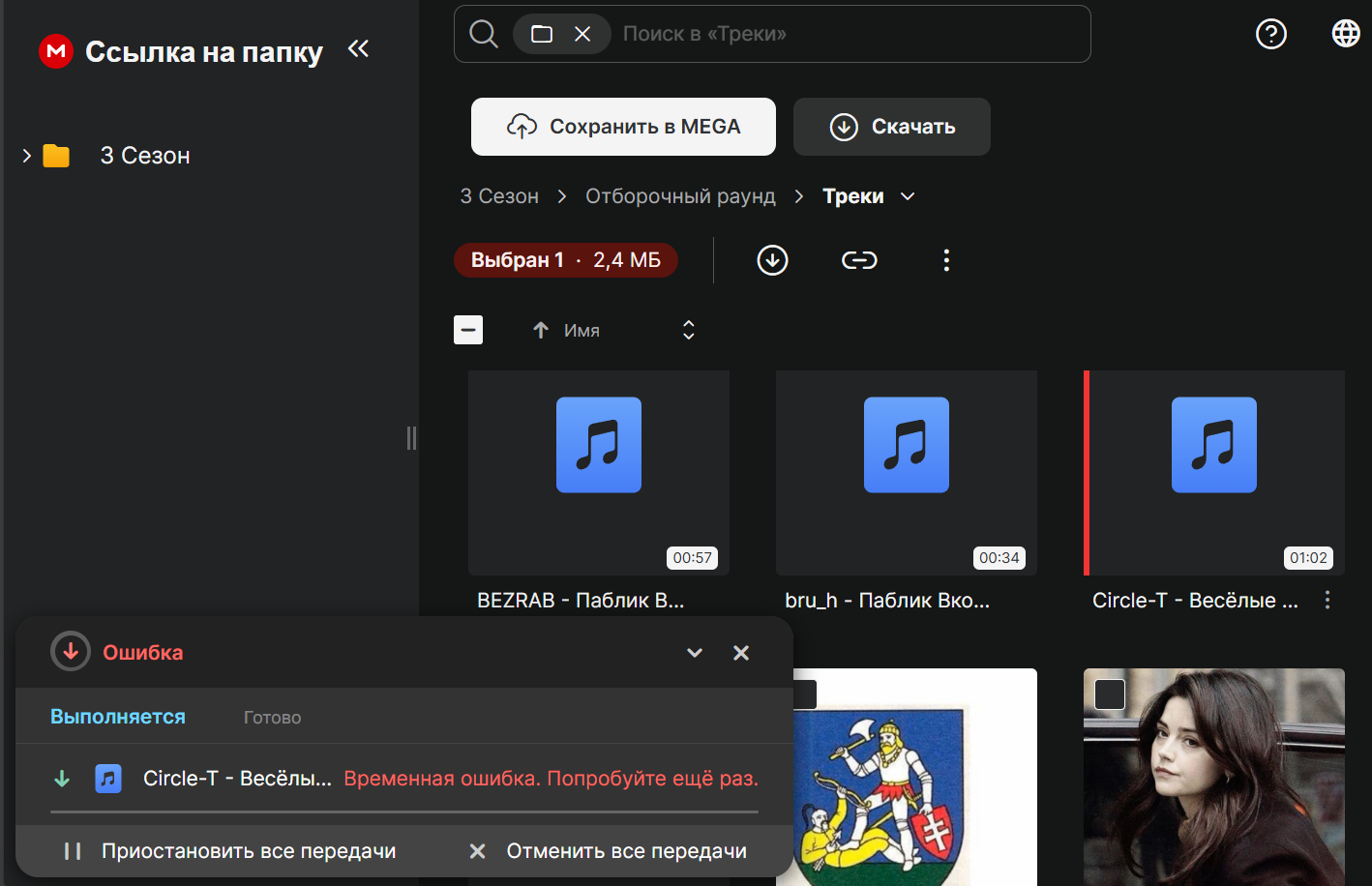Viewport: 1372px width, 886px height.
Task: Open help via the question mark icon
Action: [1271, 34]
